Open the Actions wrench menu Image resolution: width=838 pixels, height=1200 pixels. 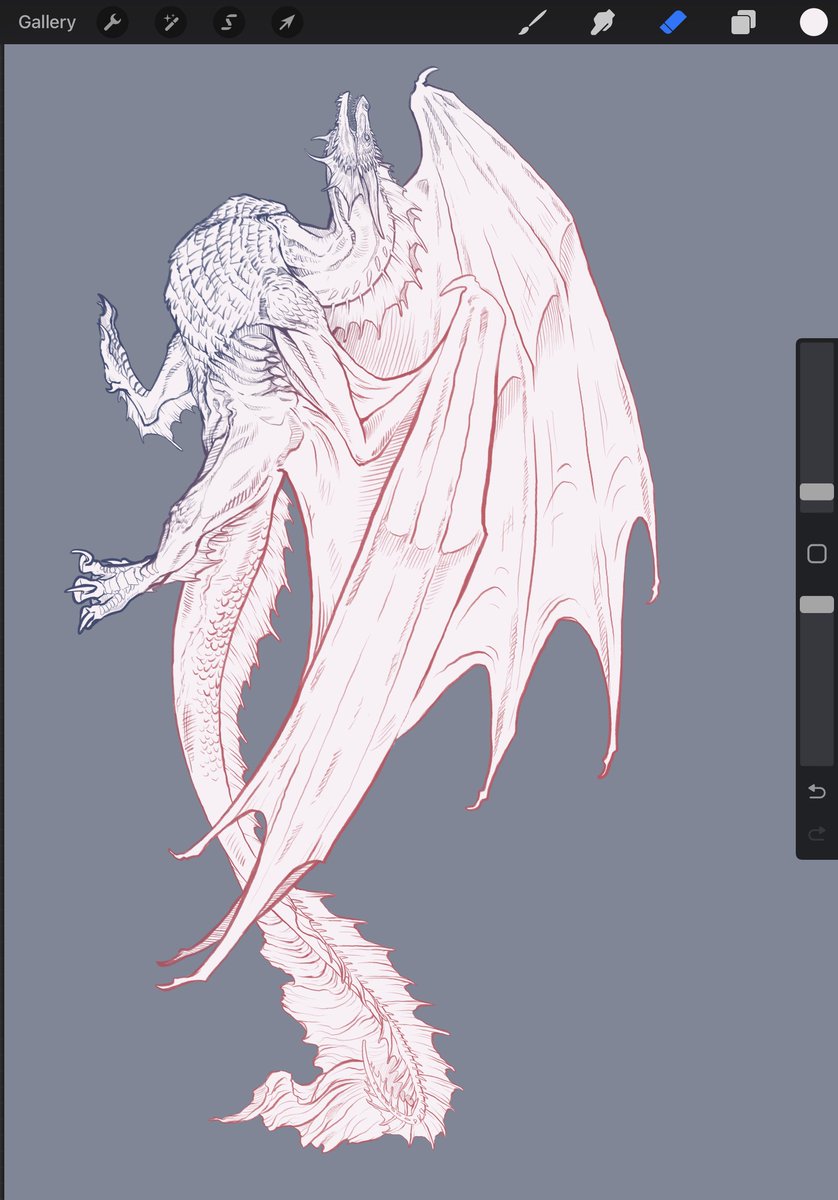(x=112, y=22)
